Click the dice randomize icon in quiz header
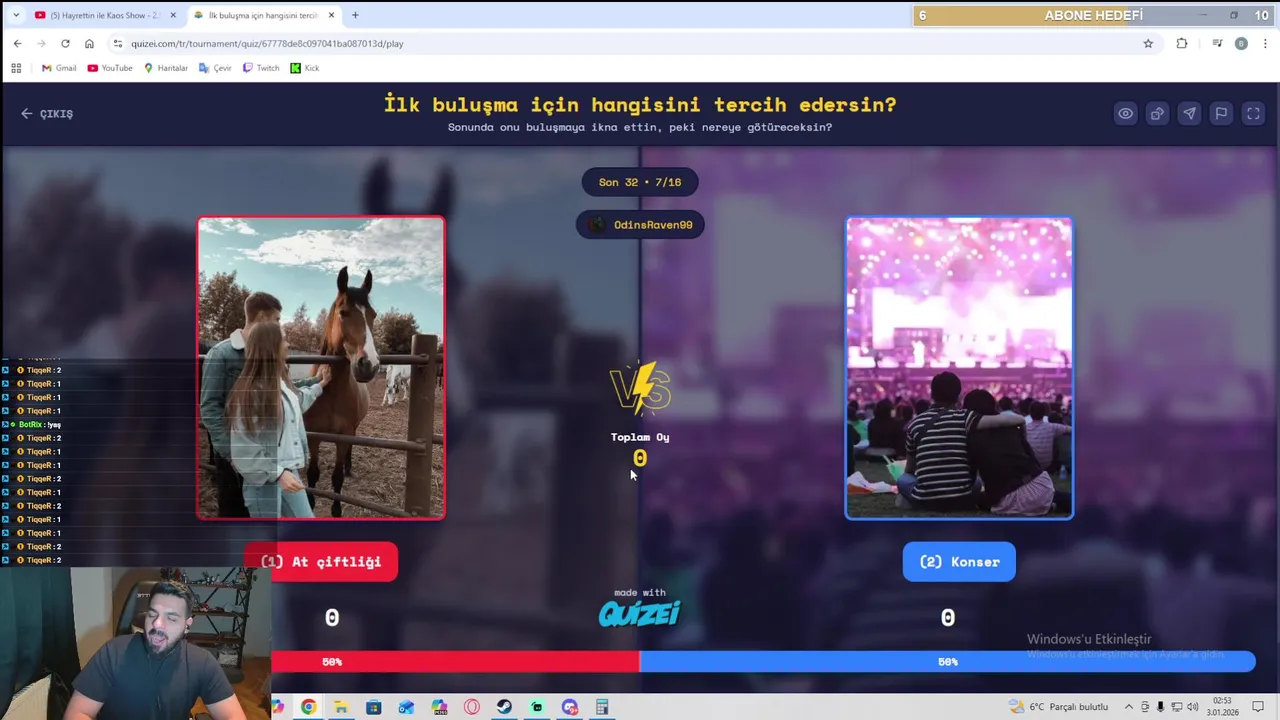The width and height of the screenshot is (1280, 720). tap(1157, 114)
